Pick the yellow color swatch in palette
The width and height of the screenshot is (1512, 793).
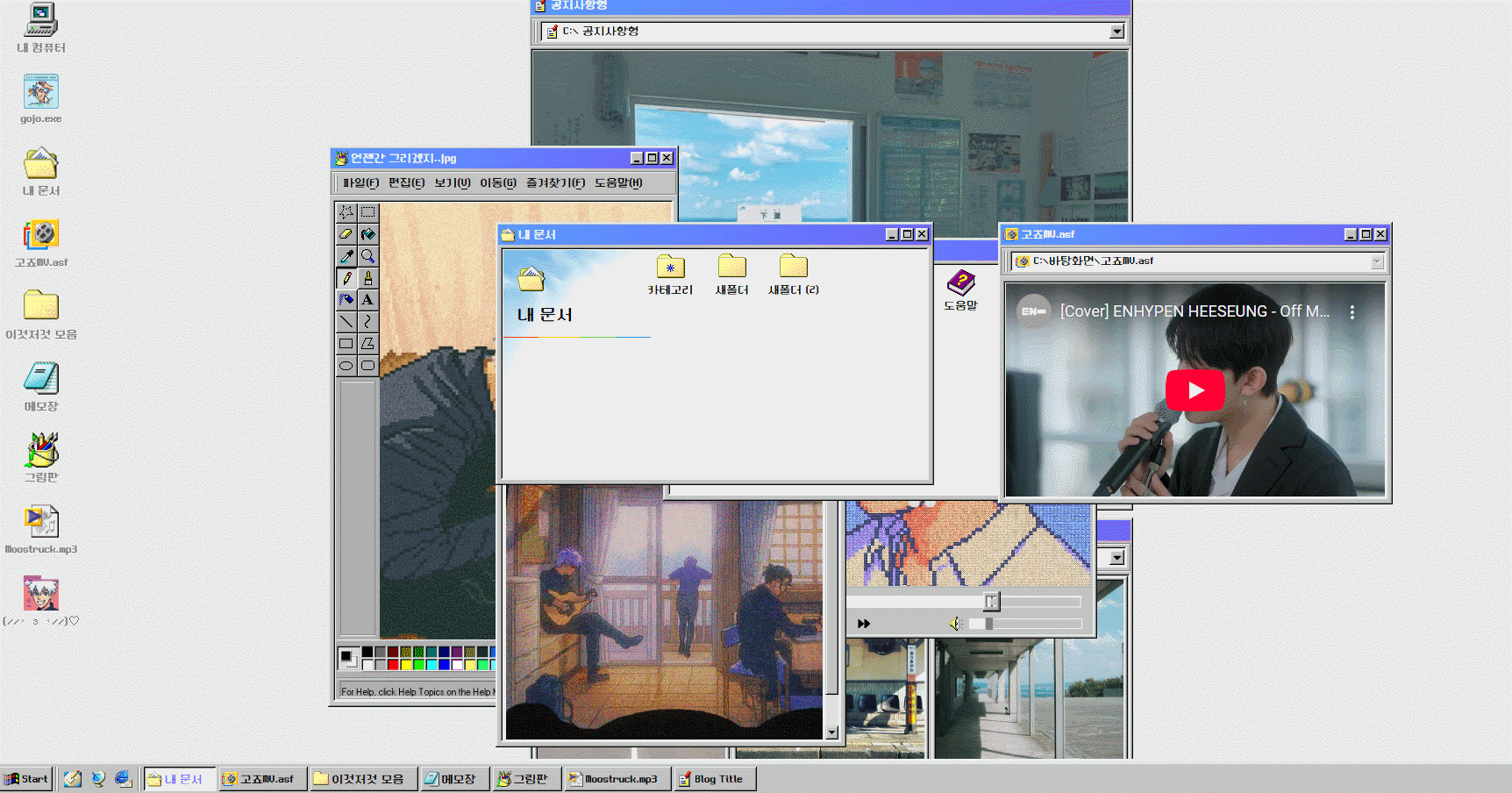coord(406,665)
